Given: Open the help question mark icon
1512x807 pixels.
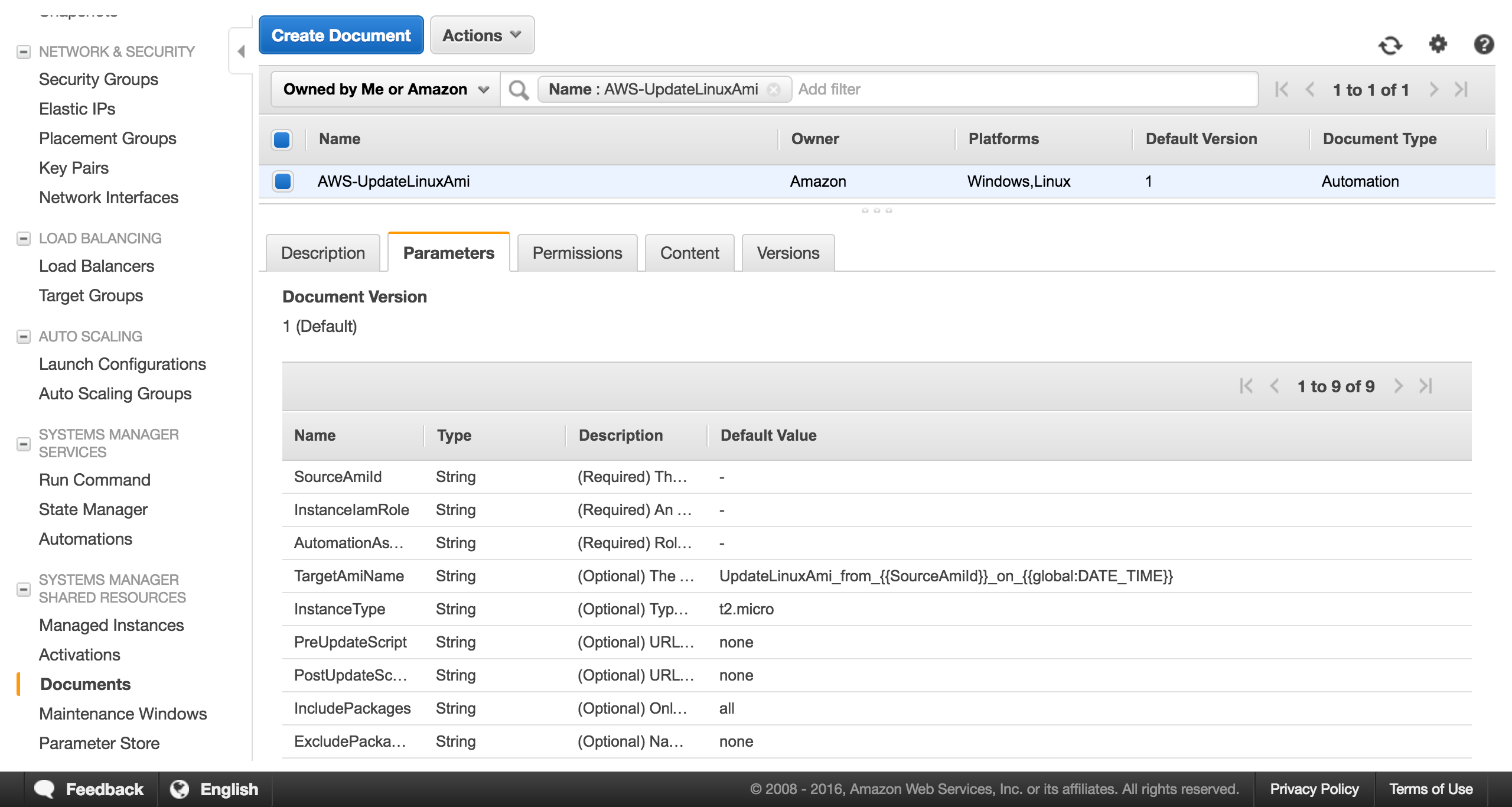Looking at the screenshot, I should (x=1484, y=44).
